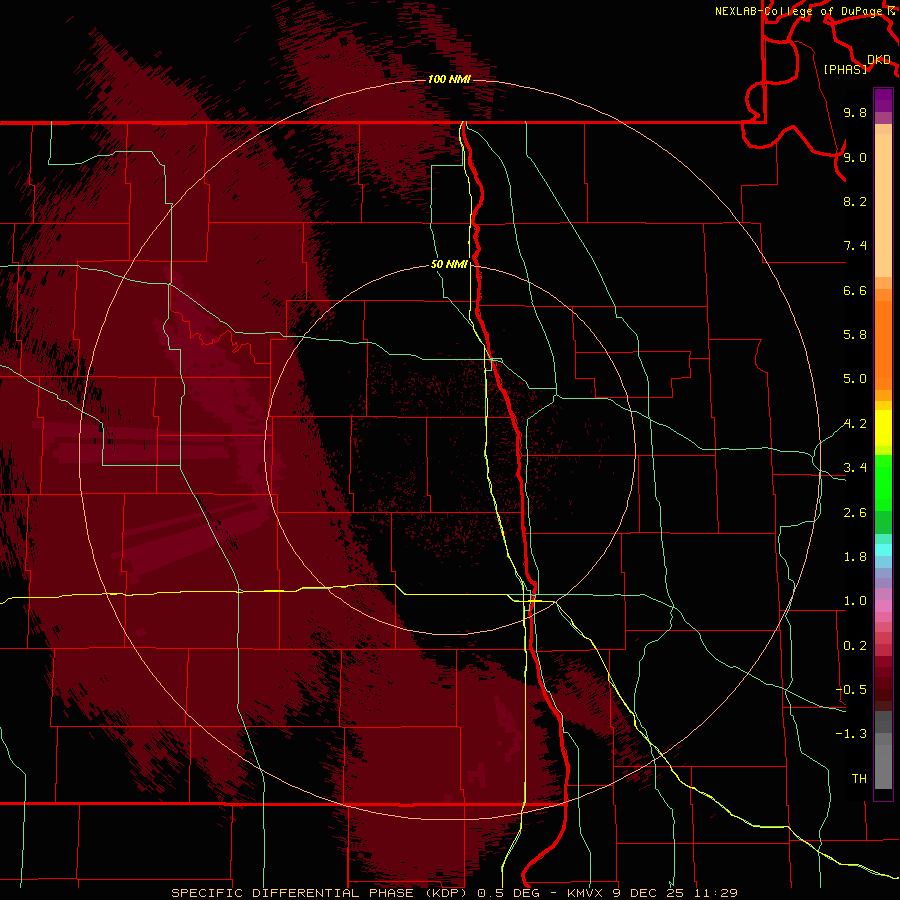Screen dimensions: 900x900
Task: Click the bright green segment beside 3.4
Action: point(883,482)
